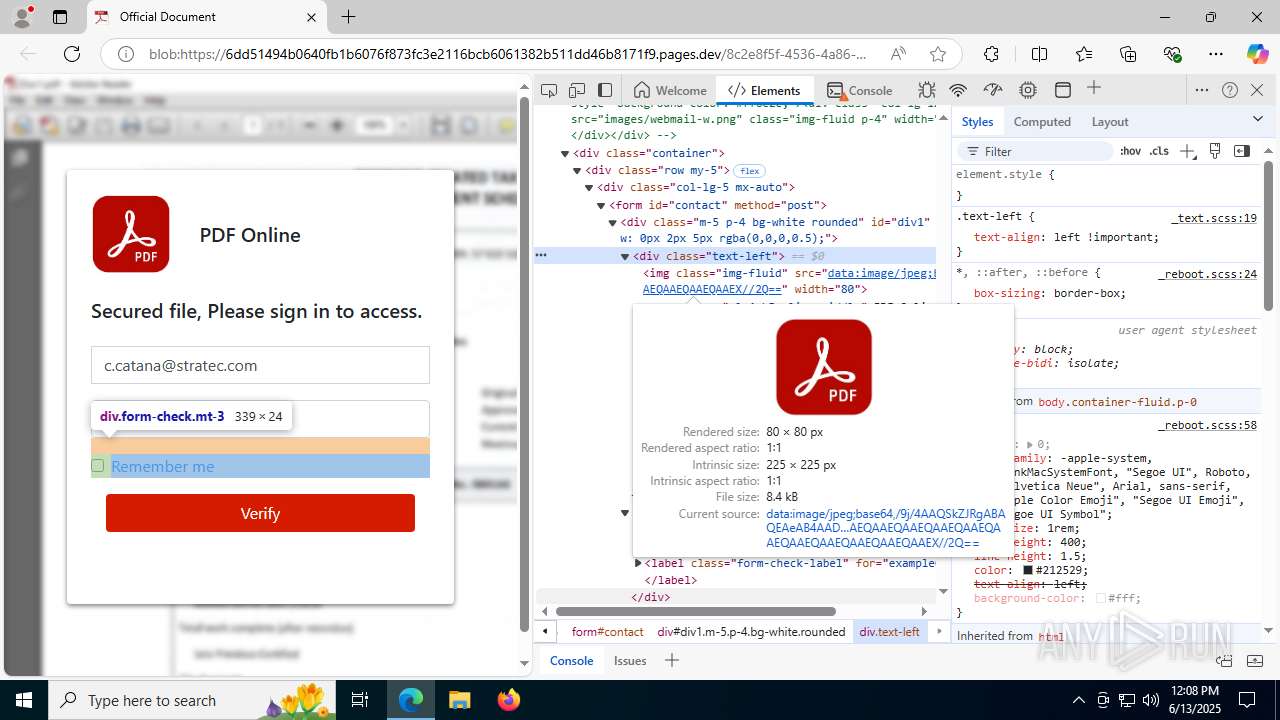
Task: Select div#div1.m-5.p-4.bg-white.rounded breadcrumb
Action: (751, 632)
